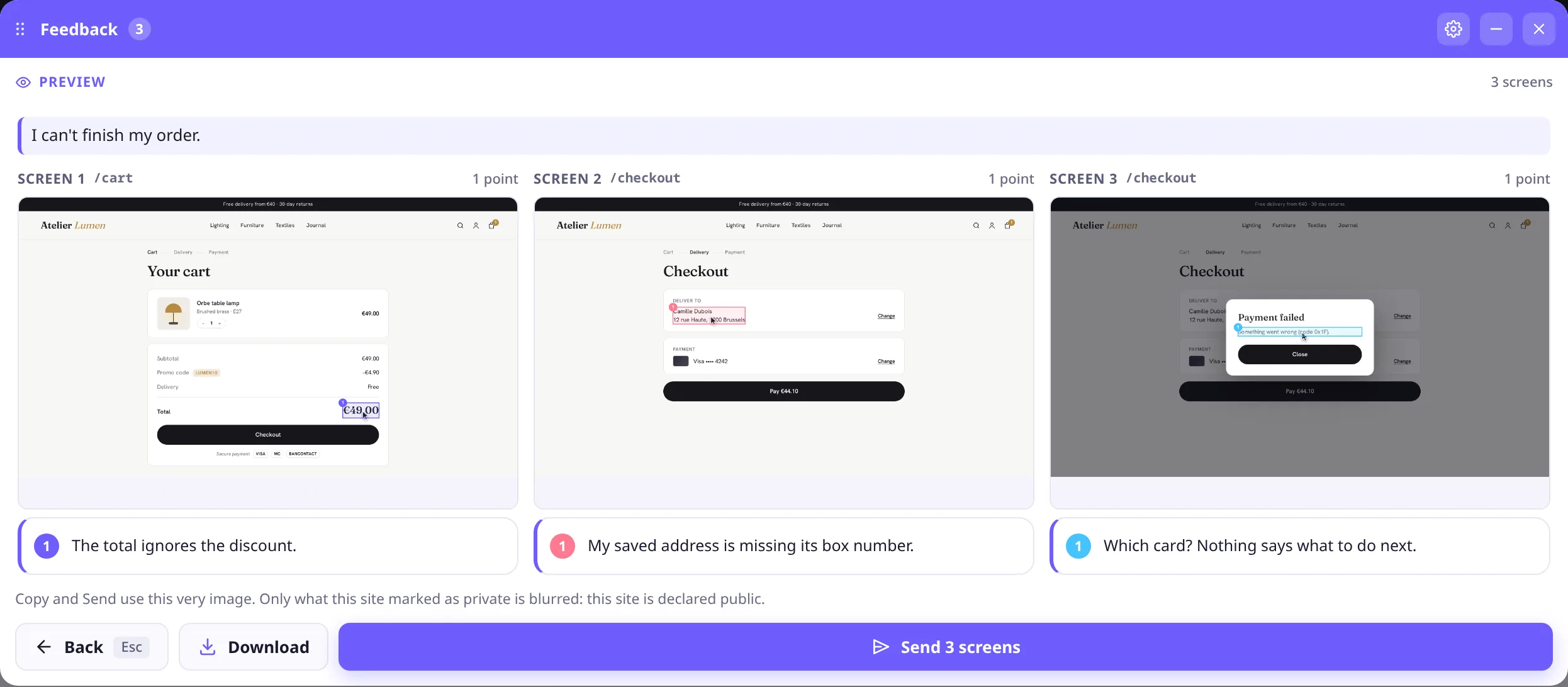Screen dimensions: 1568x687
Task: Open the Screen 2 checkout screenshot thumbnail
Action: (783, 353)
